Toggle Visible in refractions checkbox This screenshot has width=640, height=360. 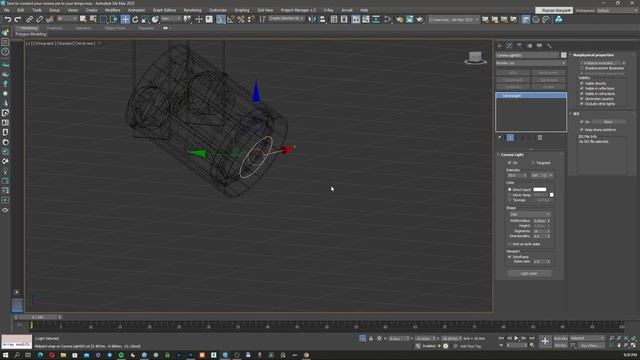[582, 93]
